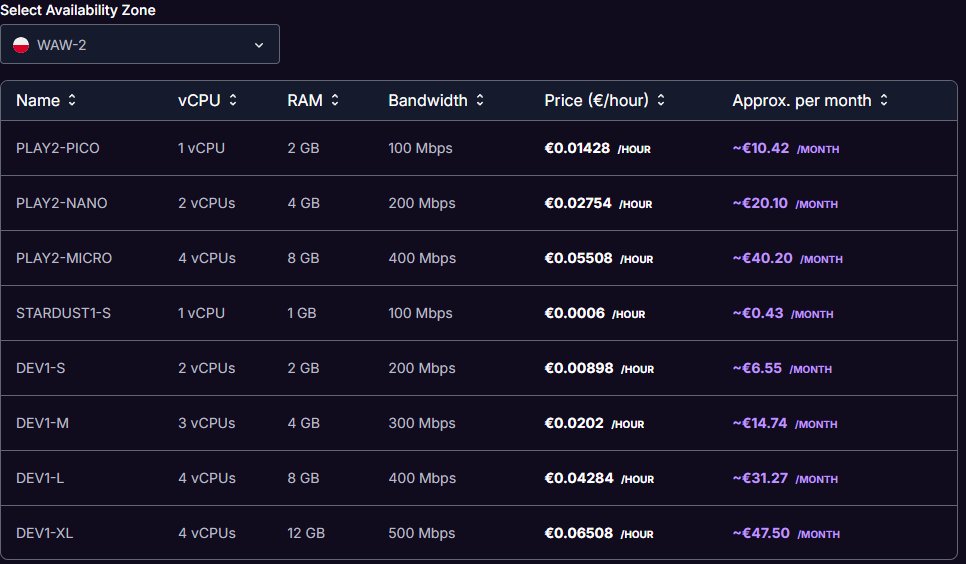The image size is (966, 564).
Task: Click the ~€40.20 monthly estimate
Action: 763,258
